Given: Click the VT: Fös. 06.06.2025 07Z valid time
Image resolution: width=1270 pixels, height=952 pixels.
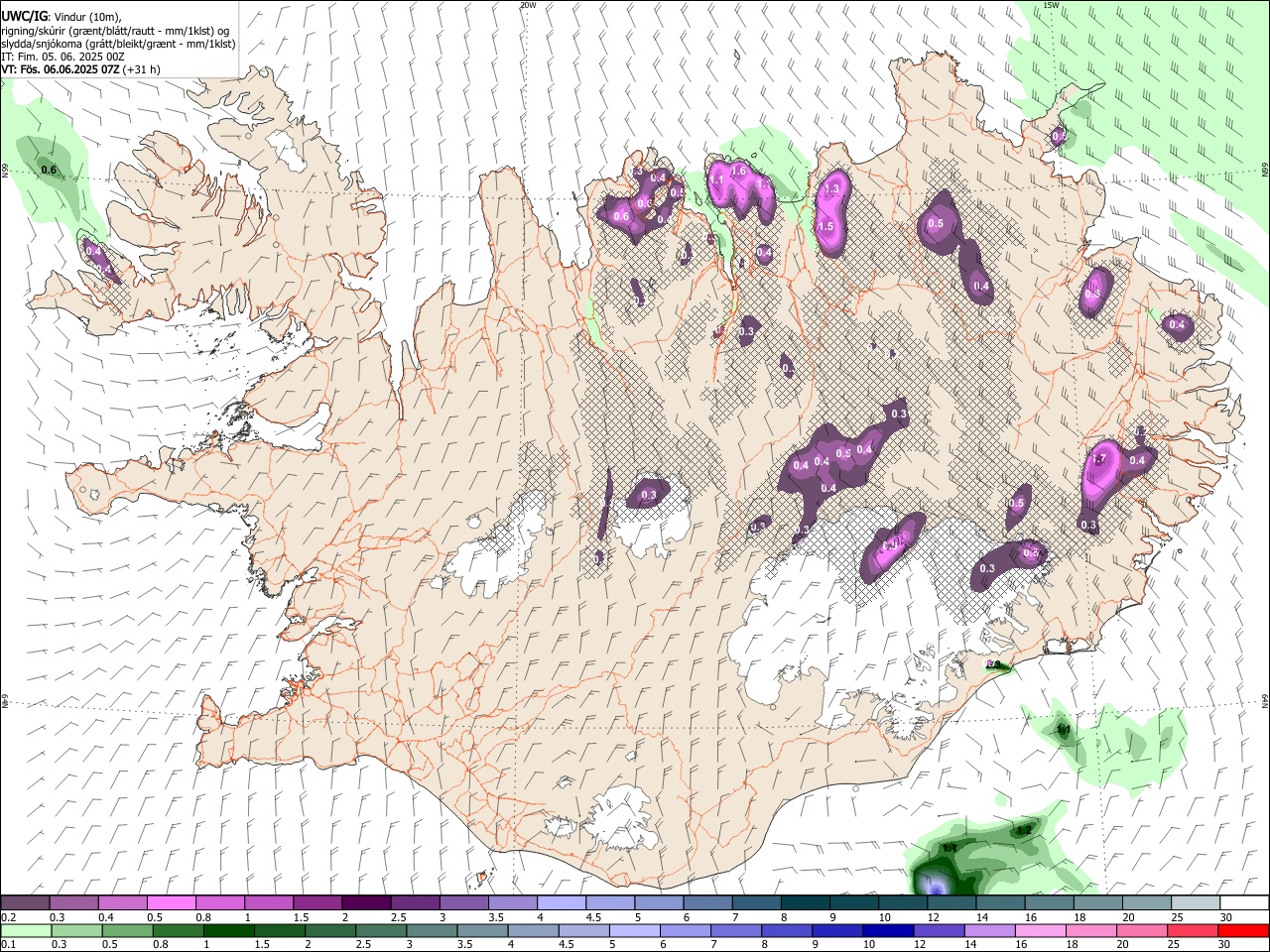Looking at the screenshot, I should tap(61, 69).
